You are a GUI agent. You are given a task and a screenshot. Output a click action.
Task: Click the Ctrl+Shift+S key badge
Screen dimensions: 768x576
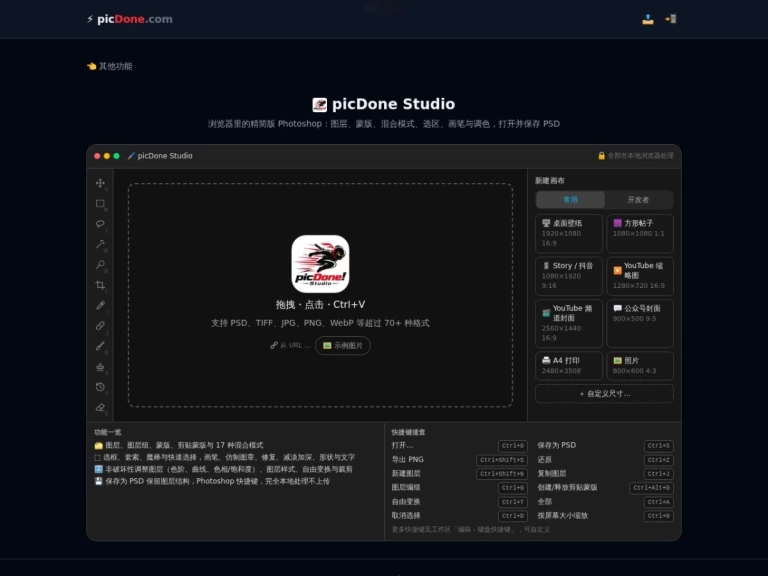point(502,460)
